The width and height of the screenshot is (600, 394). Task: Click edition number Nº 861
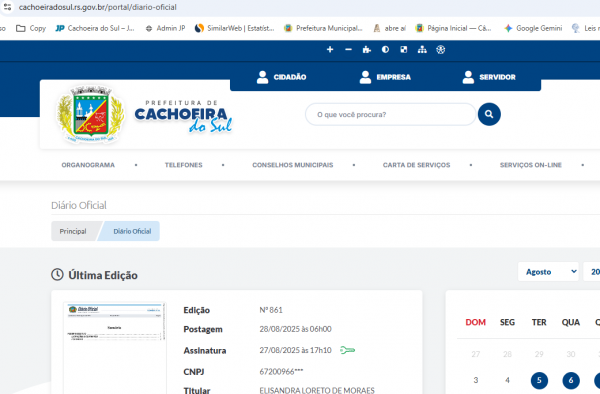271,310
